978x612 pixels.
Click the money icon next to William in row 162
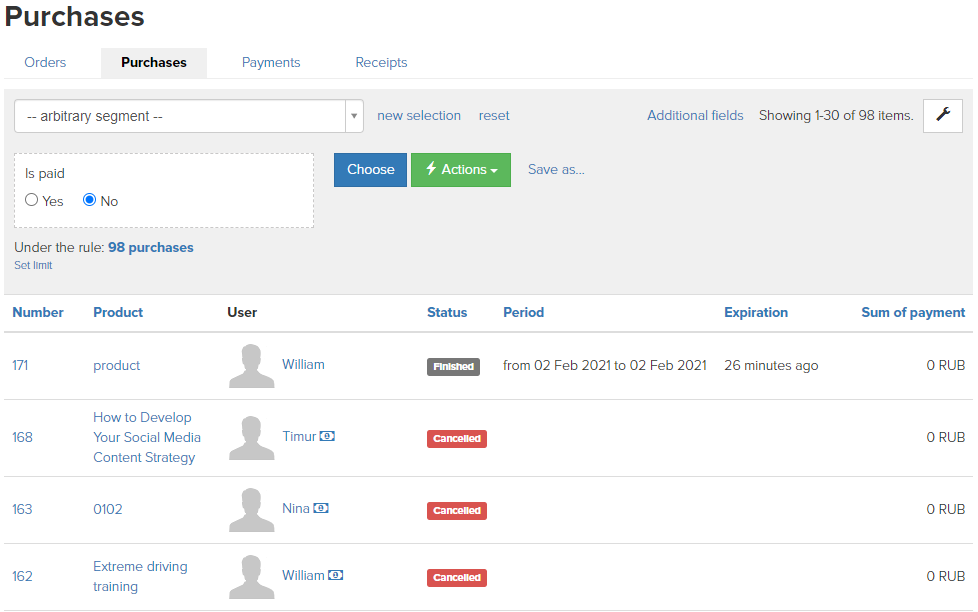[336, 575]
